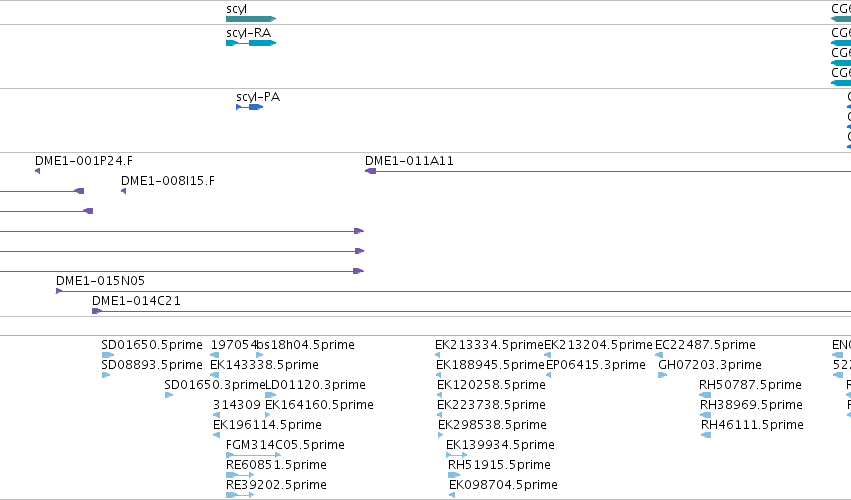Image resolution: width=851 pixels, height=500 pixels.
Task: Click the EK164160.5prime label
Action: [x=319, y=405]
